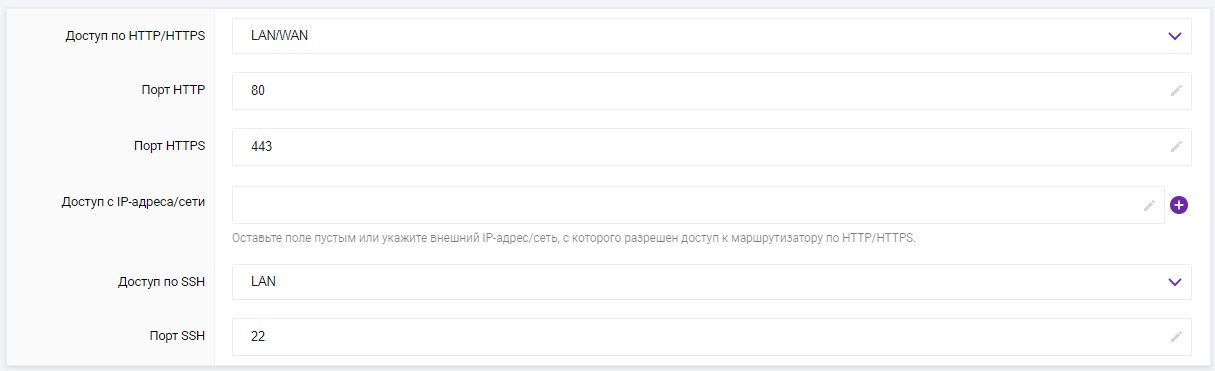Click the pencil icon in Порт SSH field
The width and height of the screenshot is (1215, 371).
pos(1176,336)
